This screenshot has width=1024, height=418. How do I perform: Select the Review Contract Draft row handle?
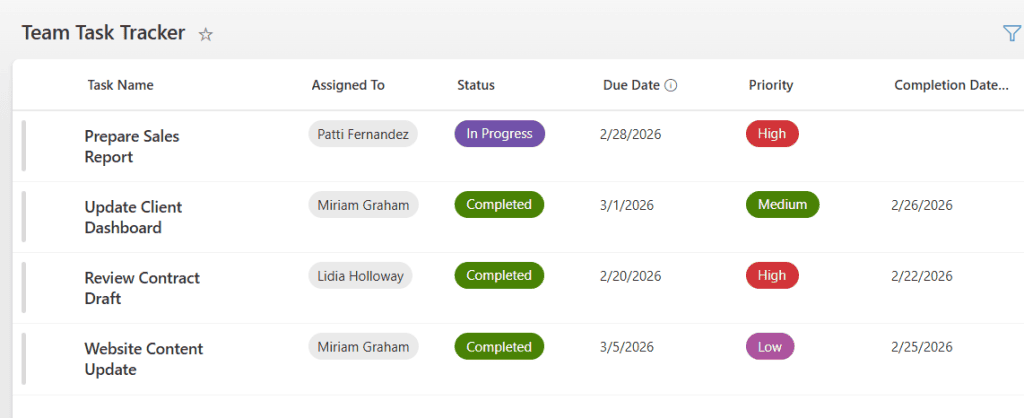pyautogui.click(x=24, y=288)
